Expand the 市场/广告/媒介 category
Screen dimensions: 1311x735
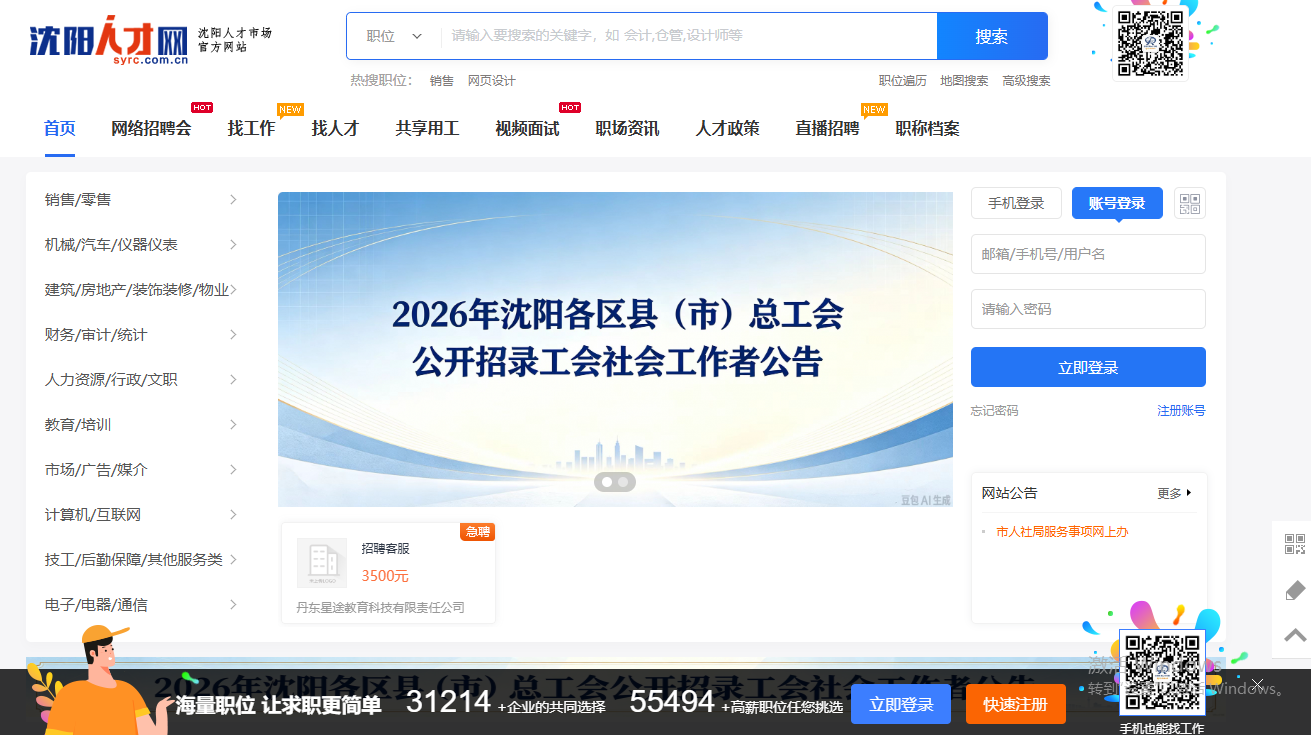pos(141,469)
